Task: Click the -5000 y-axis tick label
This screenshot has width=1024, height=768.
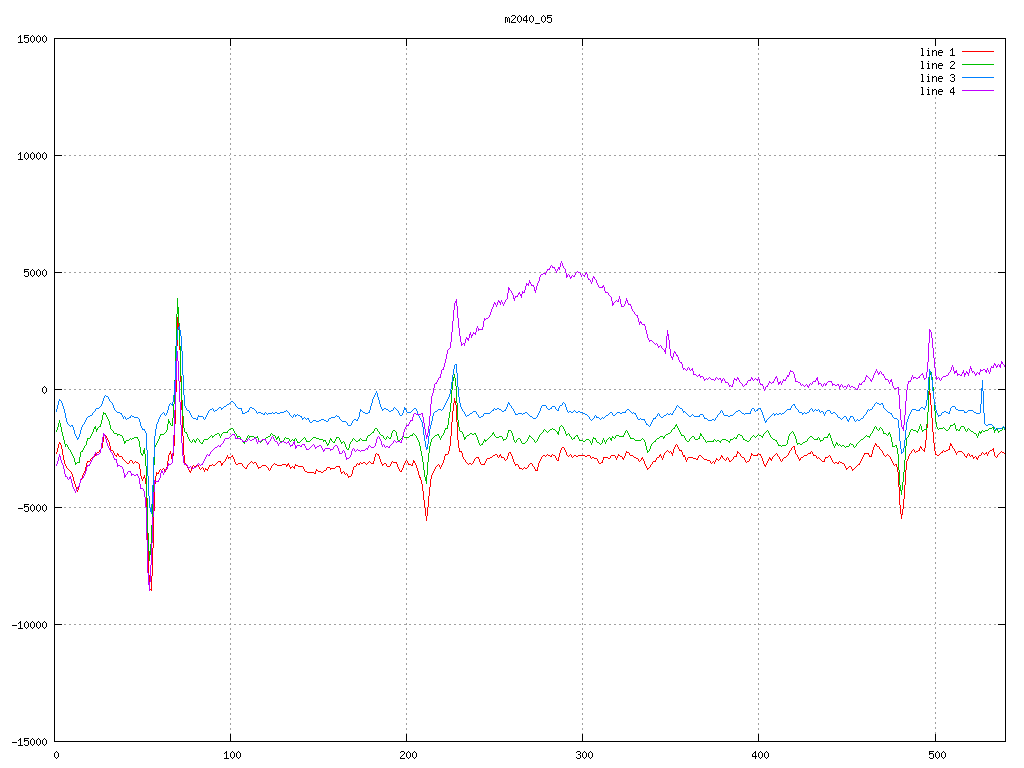Action: (x=32, y=507)
